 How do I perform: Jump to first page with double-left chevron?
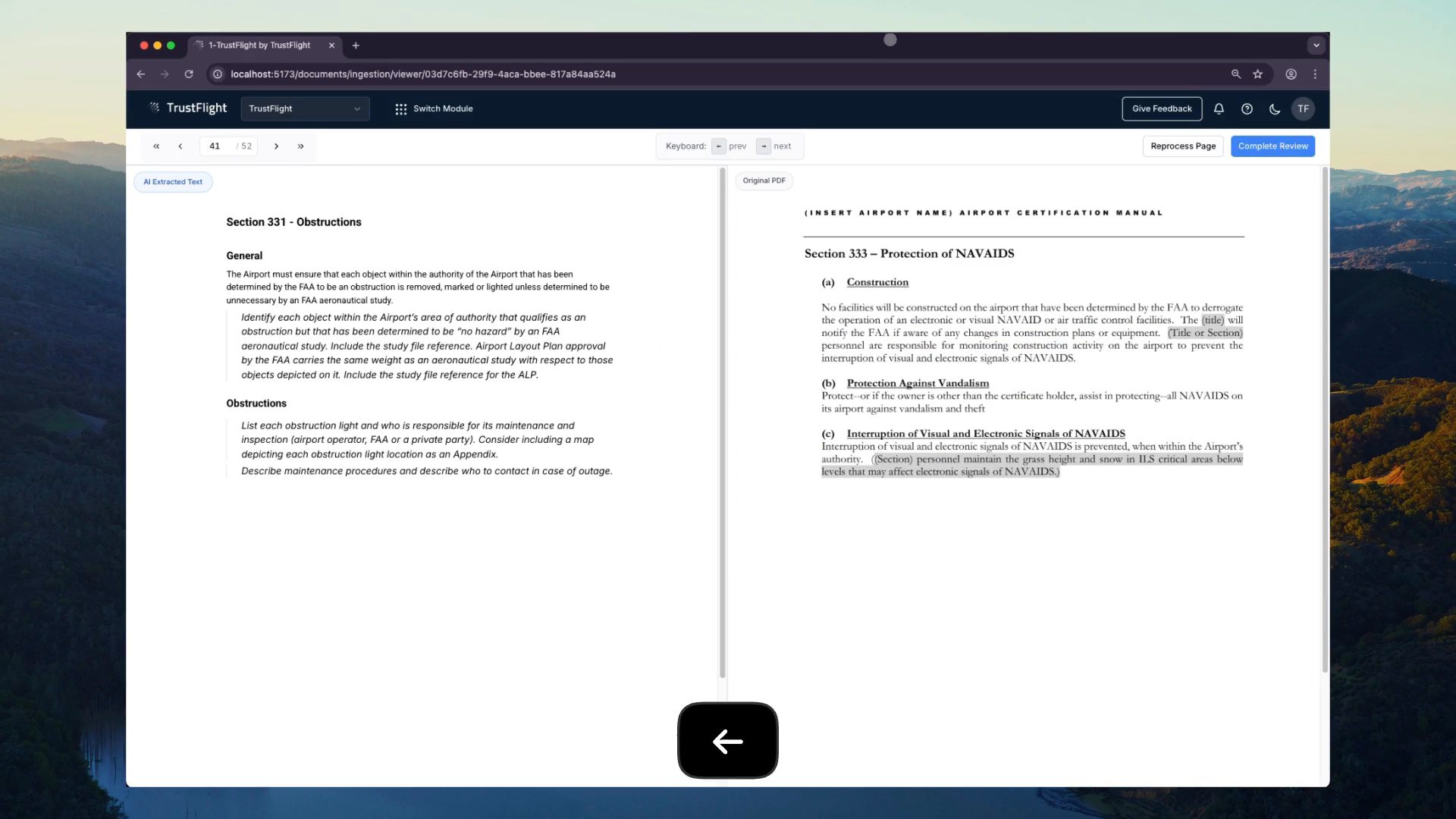point(156,146)
